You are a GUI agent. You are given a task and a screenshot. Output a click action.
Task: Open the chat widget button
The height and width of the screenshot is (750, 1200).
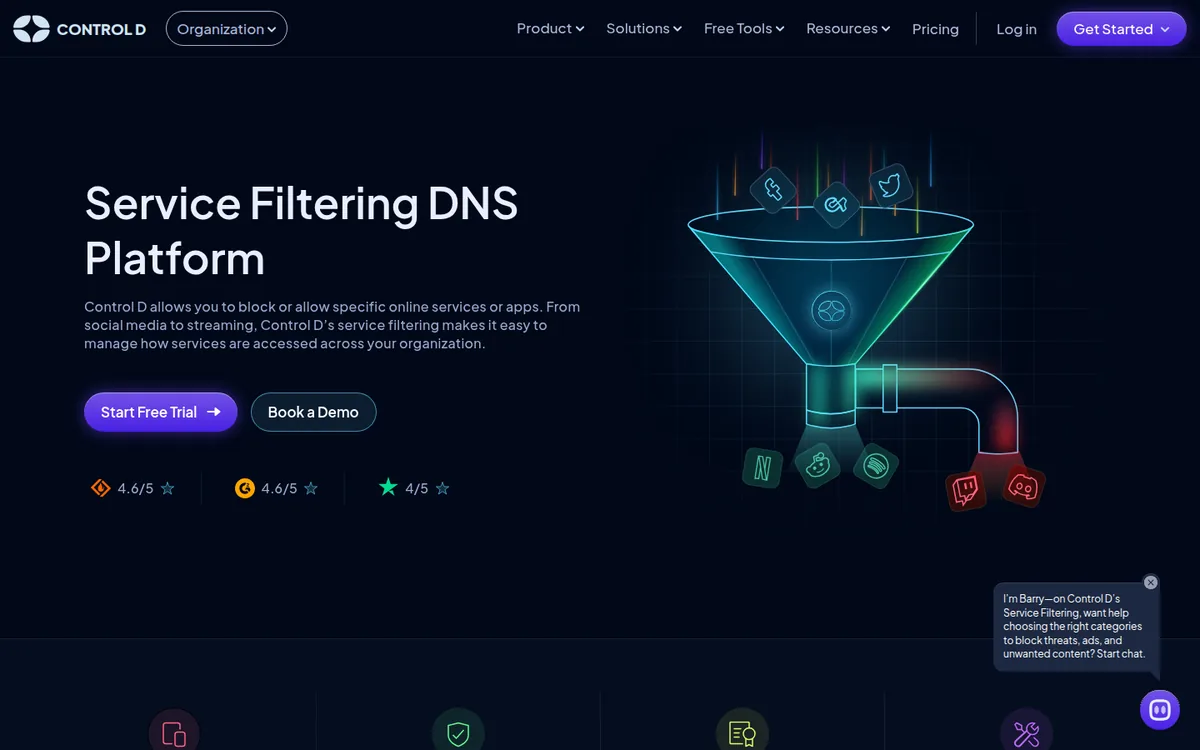point(1160,709)
